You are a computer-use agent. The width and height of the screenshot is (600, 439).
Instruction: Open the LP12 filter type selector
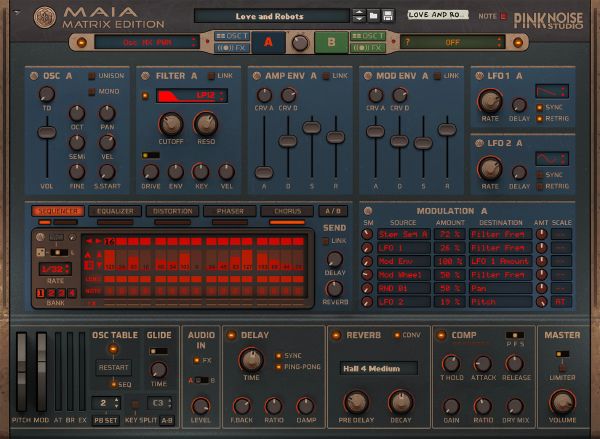pyautogui.click(x=192, y=96)
